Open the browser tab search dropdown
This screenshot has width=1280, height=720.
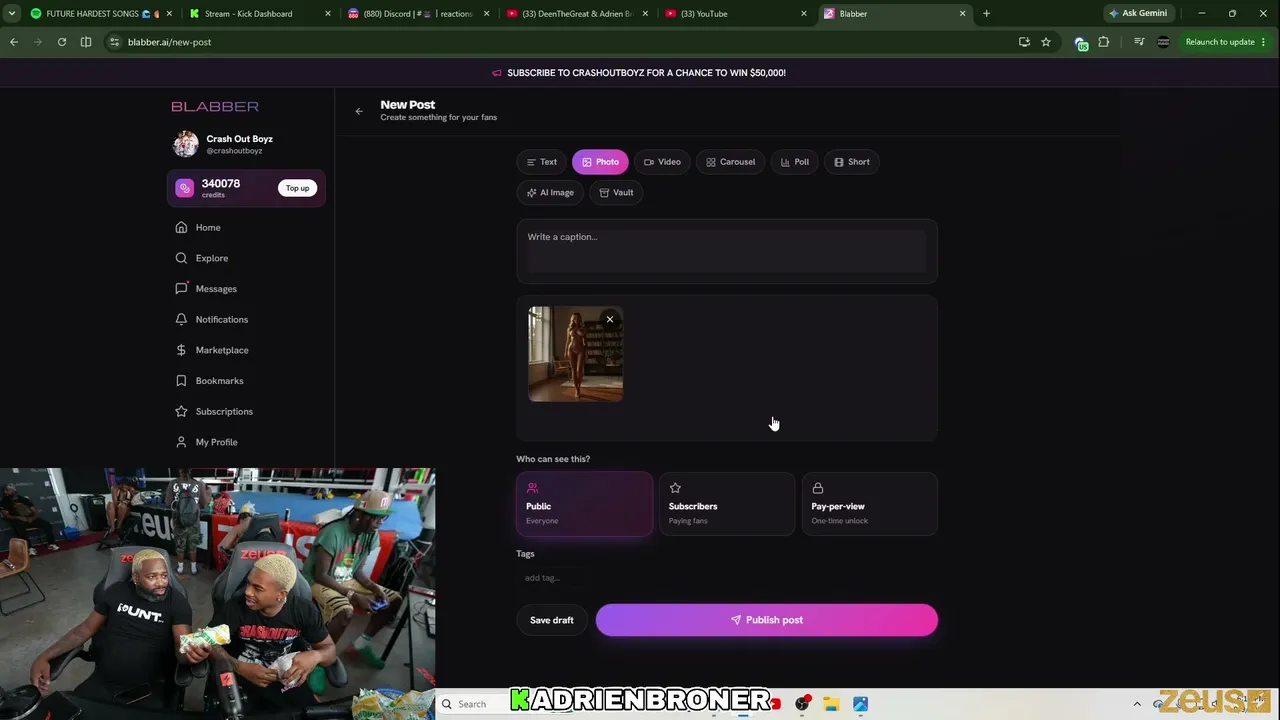[x=13, y=14]
